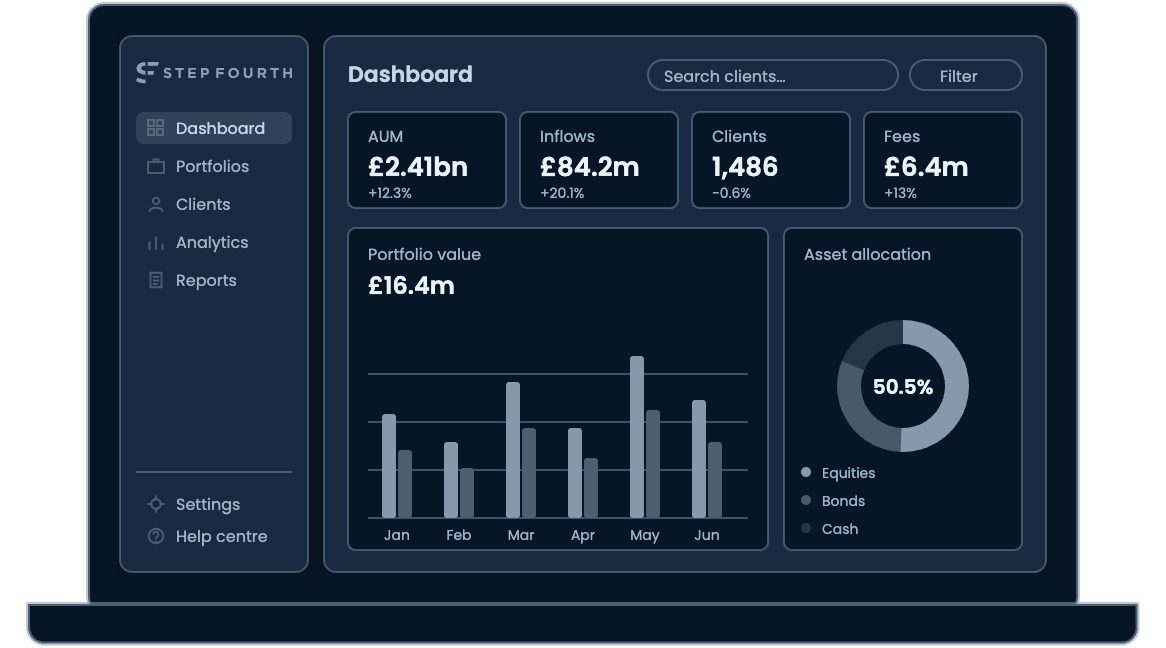Select the Equities legend dot

coord(805,472)
